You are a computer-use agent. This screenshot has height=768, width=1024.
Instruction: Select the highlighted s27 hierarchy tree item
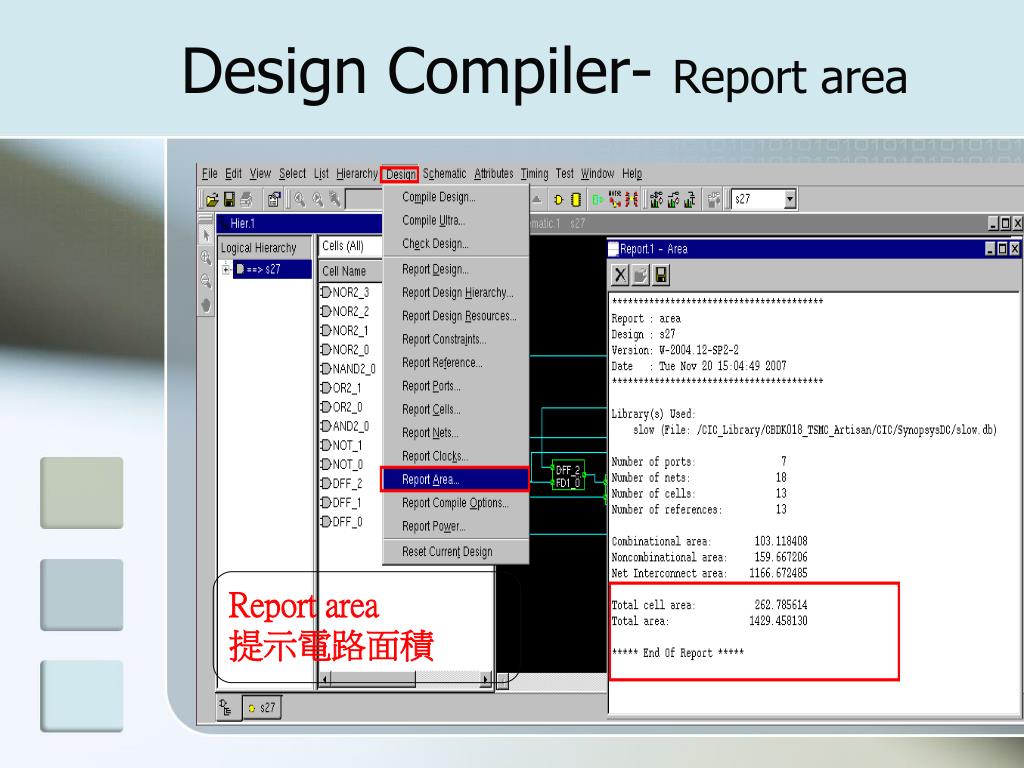pyautogui.click(x=272, y=269)
